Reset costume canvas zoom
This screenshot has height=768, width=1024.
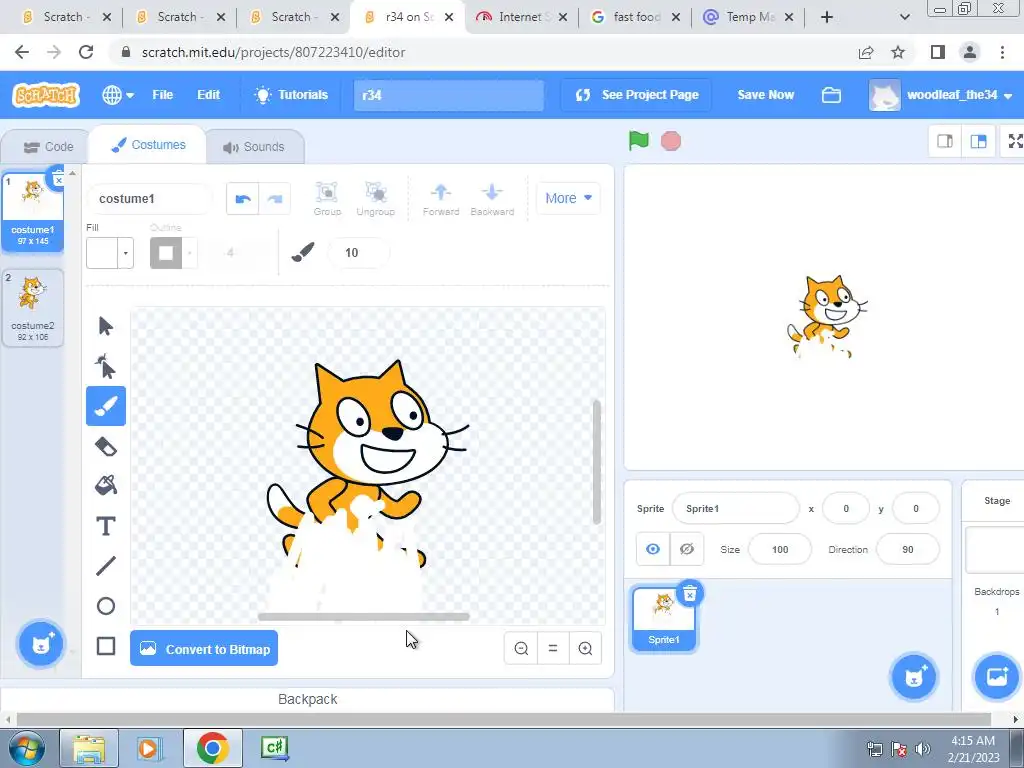(x=553, y=648)
